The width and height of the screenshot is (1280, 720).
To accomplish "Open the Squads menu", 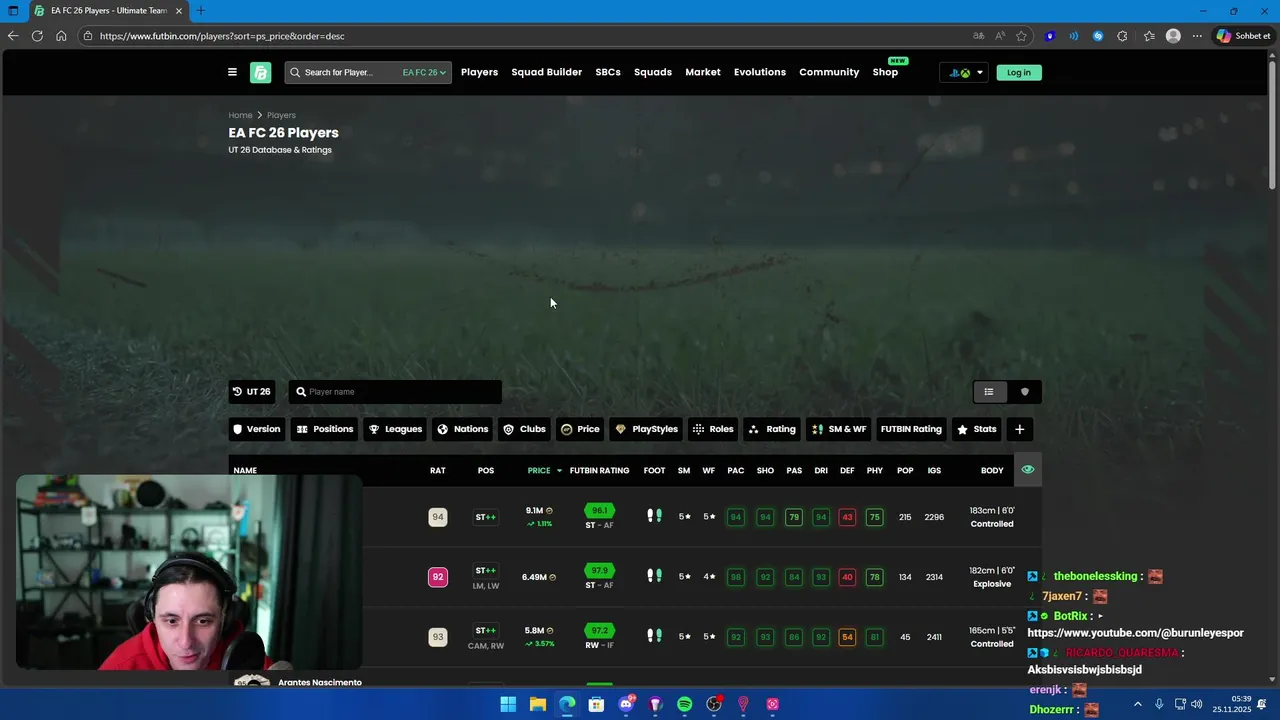I will (x=653, y=72).
